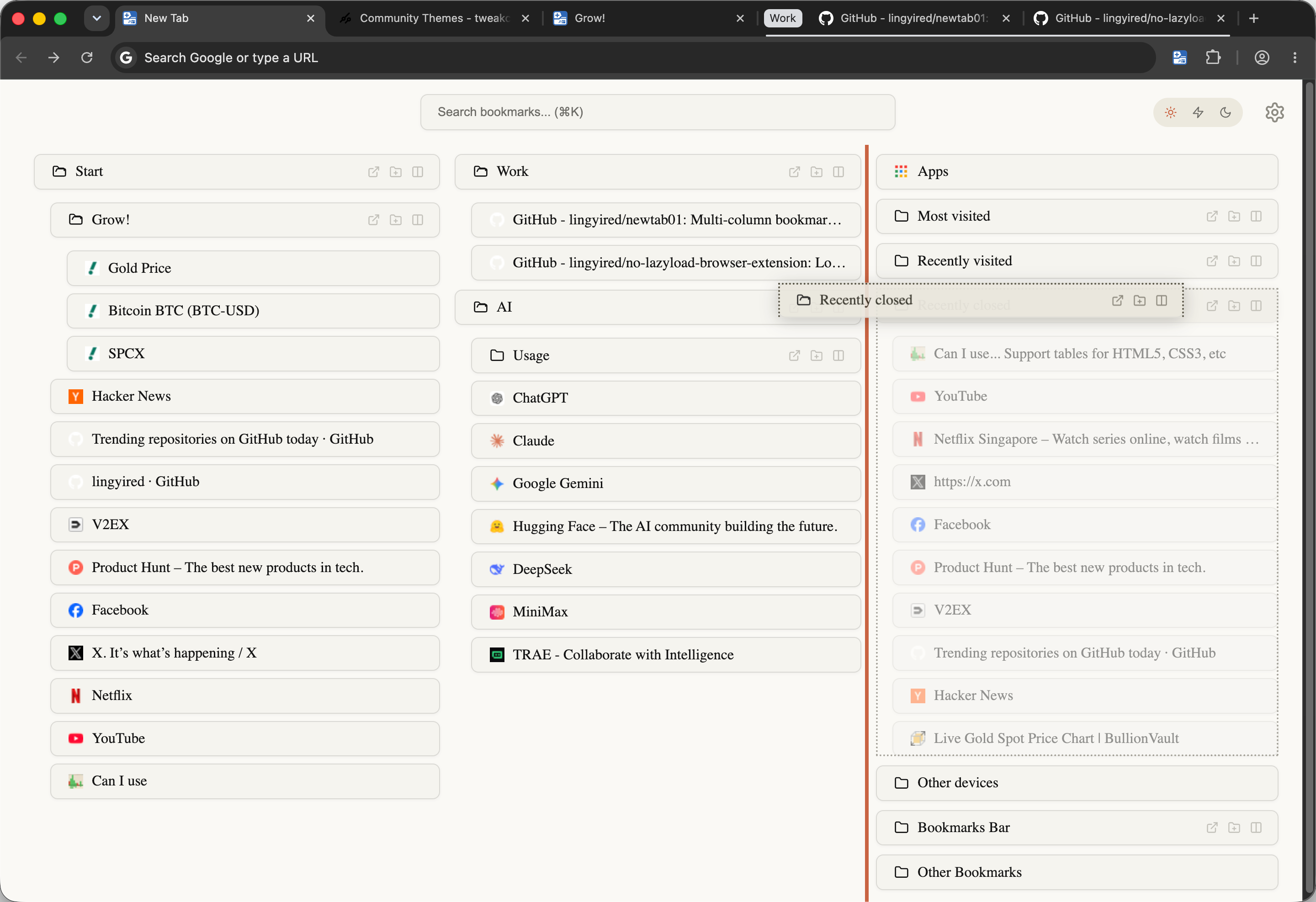Viewport: 1316px width, 902px height.
Task: Open all links icon on Usage folder row
Action: 795,355
